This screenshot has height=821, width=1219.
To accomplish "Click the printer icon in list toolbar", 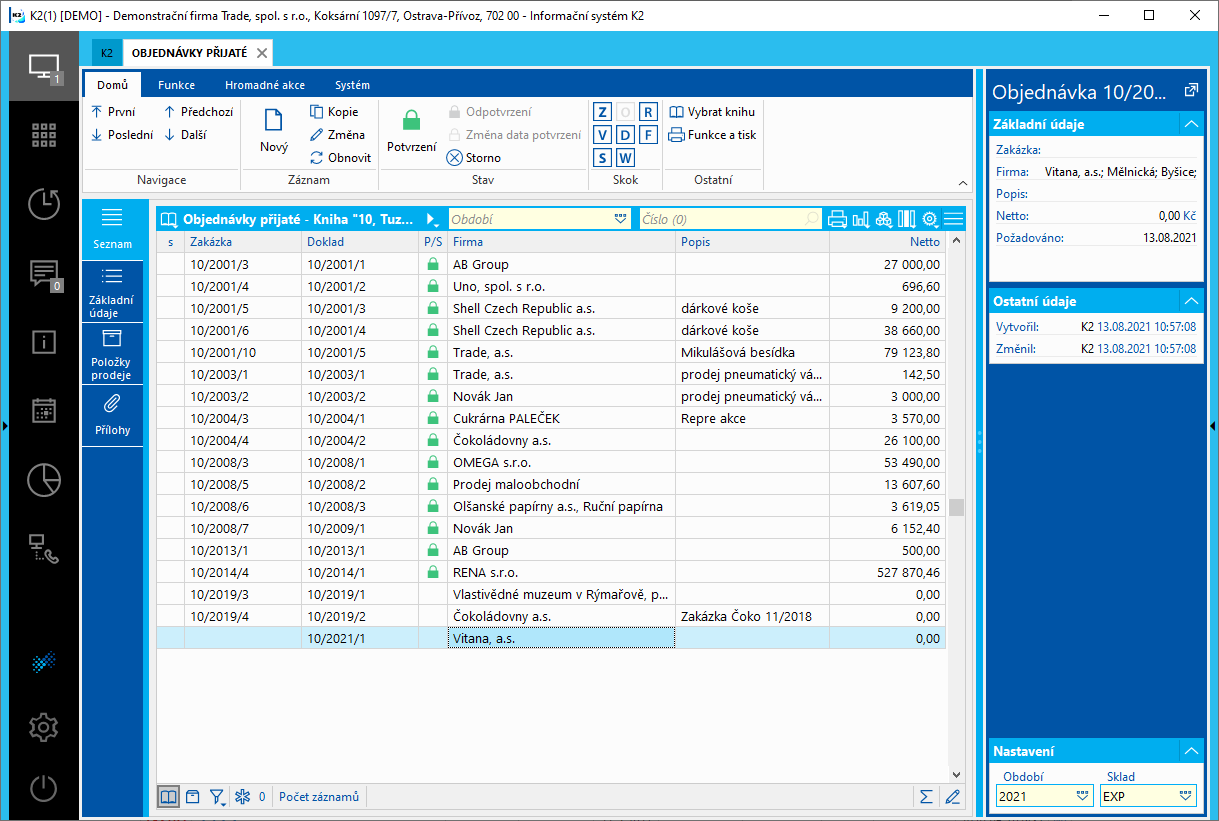I will (837, 219).
